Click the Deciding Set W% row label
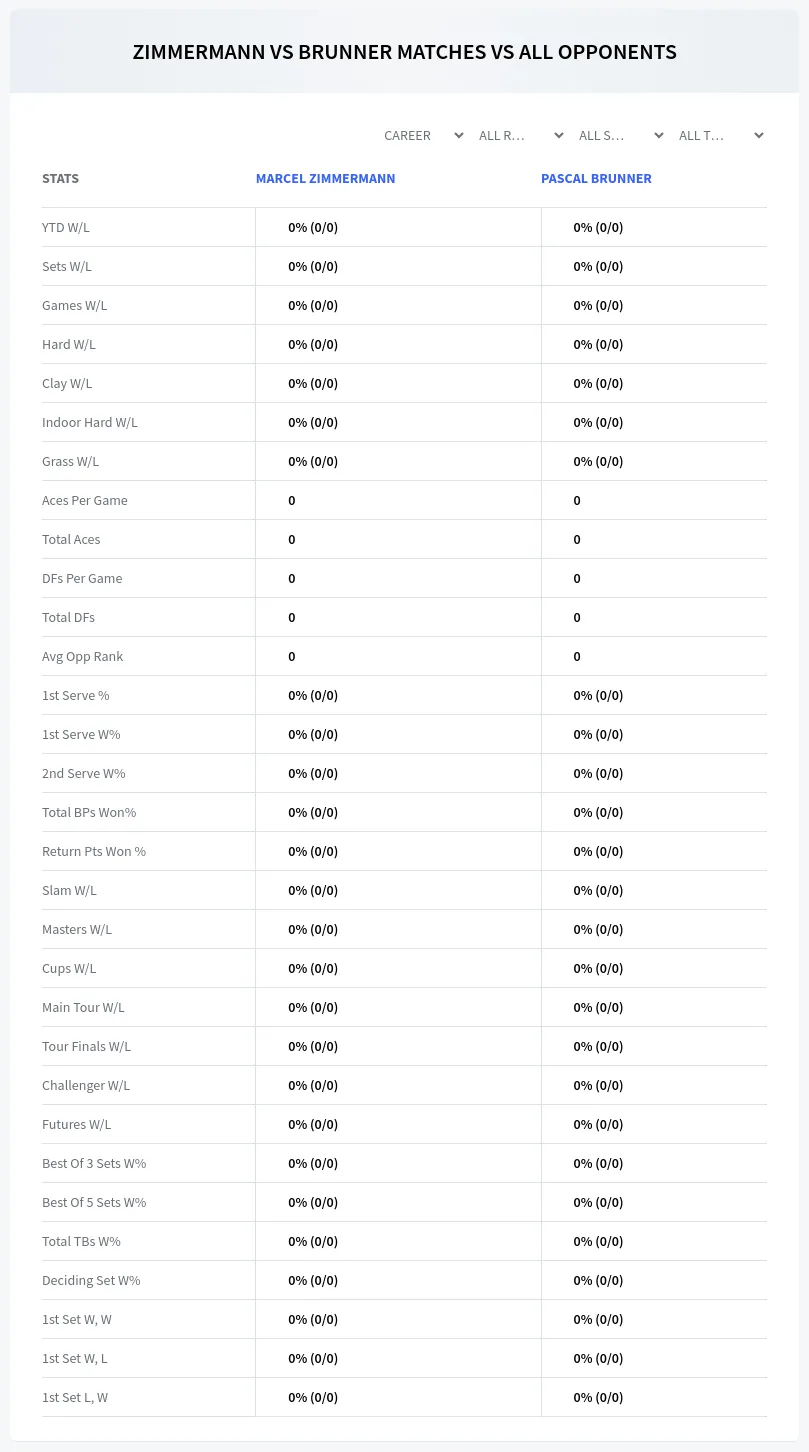809x1452 pixels. pyautogui.click(x=91, y=1280)
